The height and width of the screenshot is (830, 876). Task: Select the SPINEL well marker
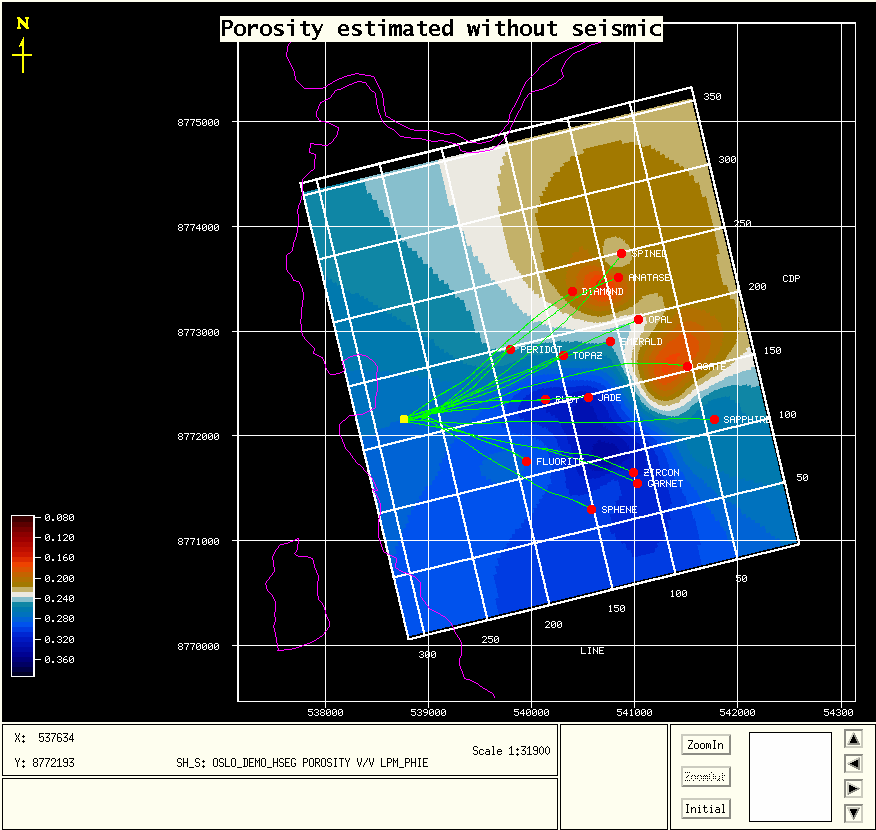pyautogui.click(x=621, y=254)
